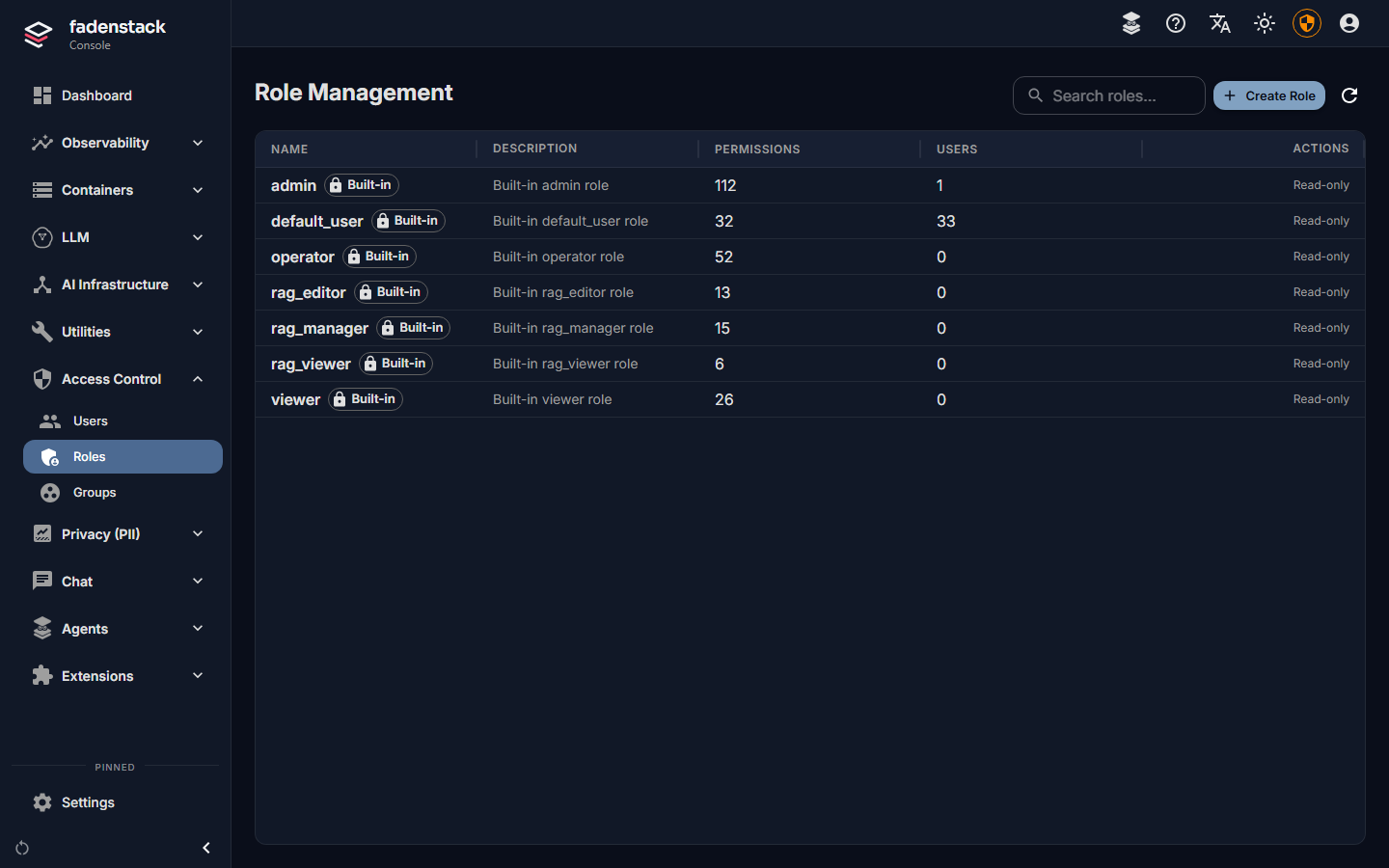
Task: Expand the Observability menu
Action: (x=120, y=143)
